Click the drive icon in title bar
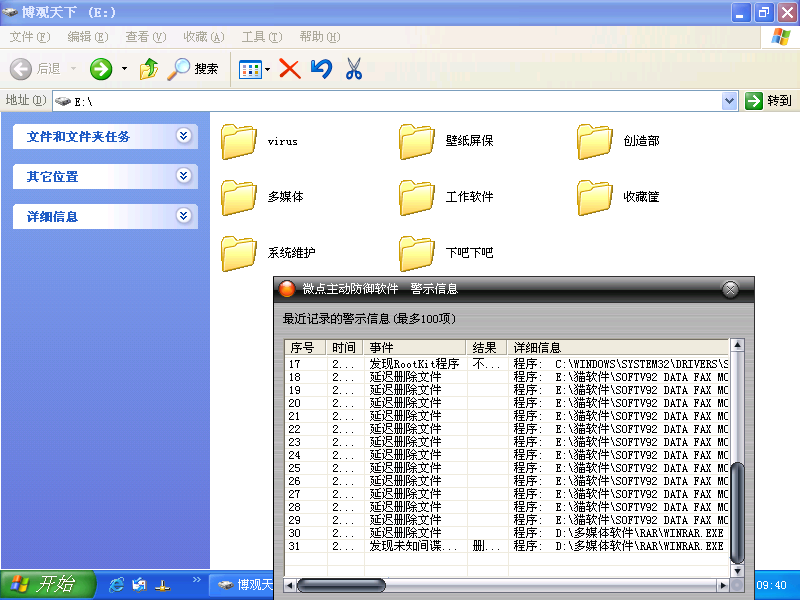The width and height of the screenshot is (800, 600). (10, 12)
